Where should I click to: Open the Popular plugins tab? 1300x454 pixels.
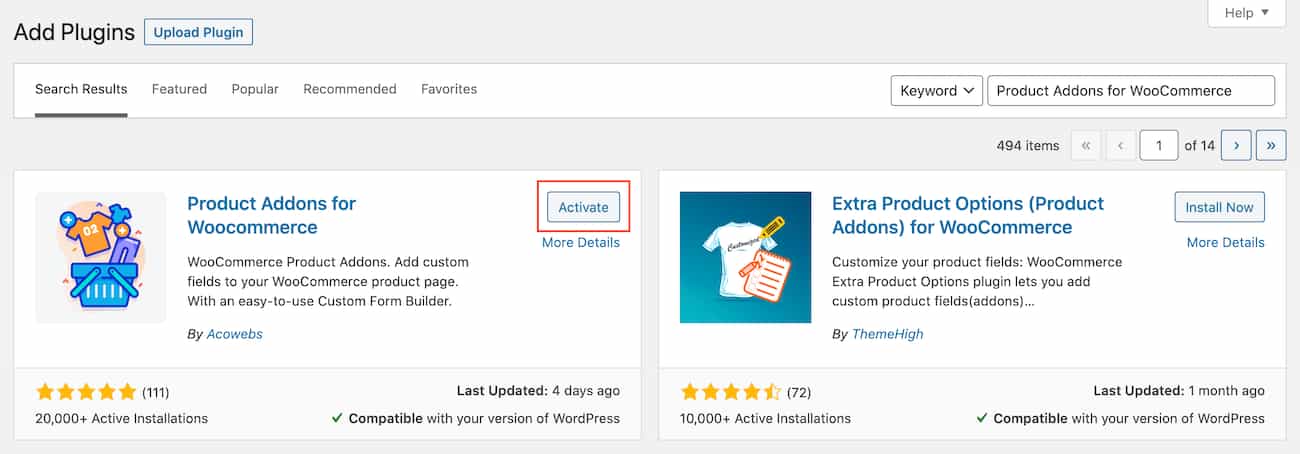(255, 89)
